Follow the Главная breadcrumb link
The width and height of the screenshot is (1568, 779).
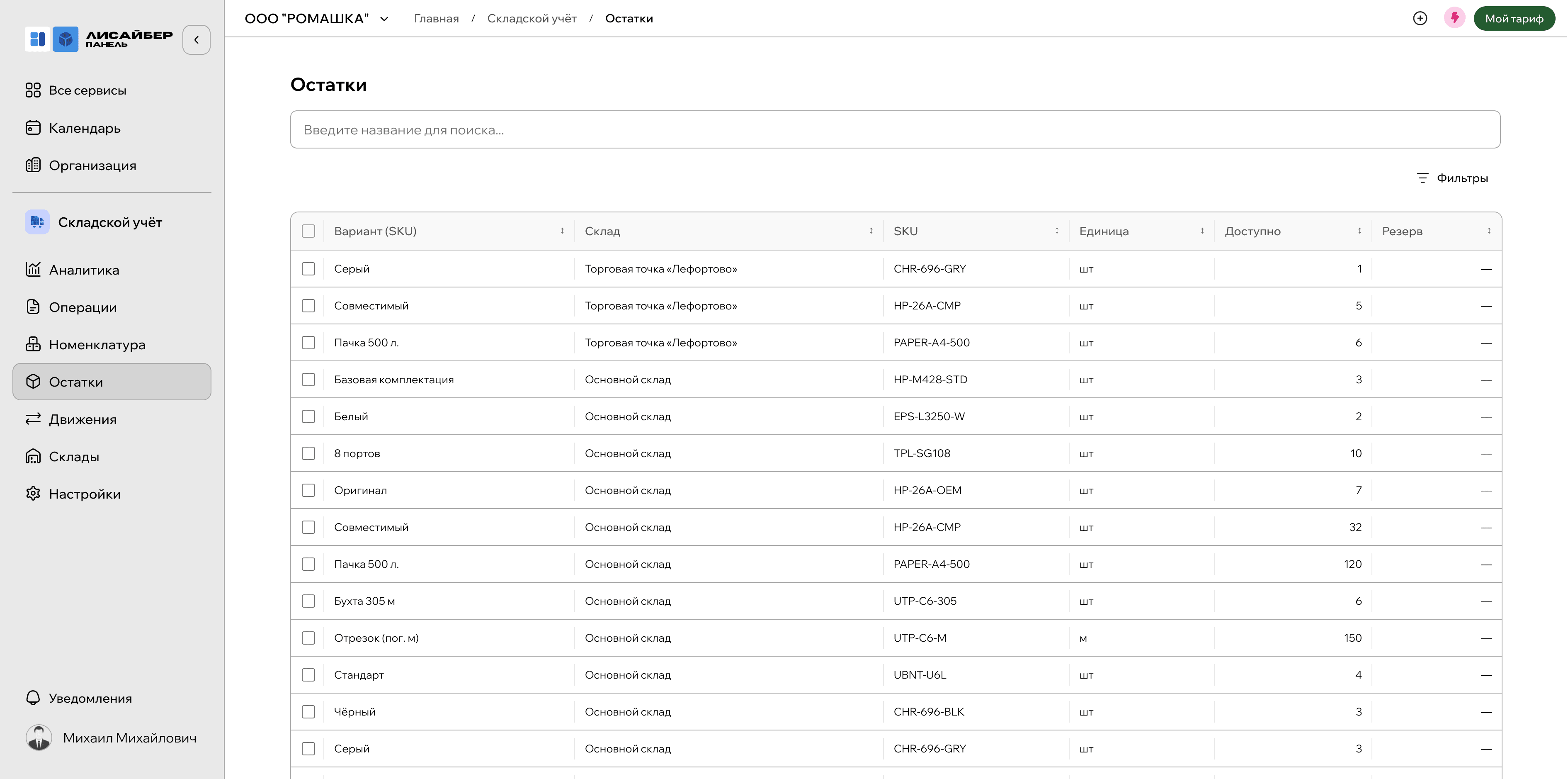click(437, 18)
